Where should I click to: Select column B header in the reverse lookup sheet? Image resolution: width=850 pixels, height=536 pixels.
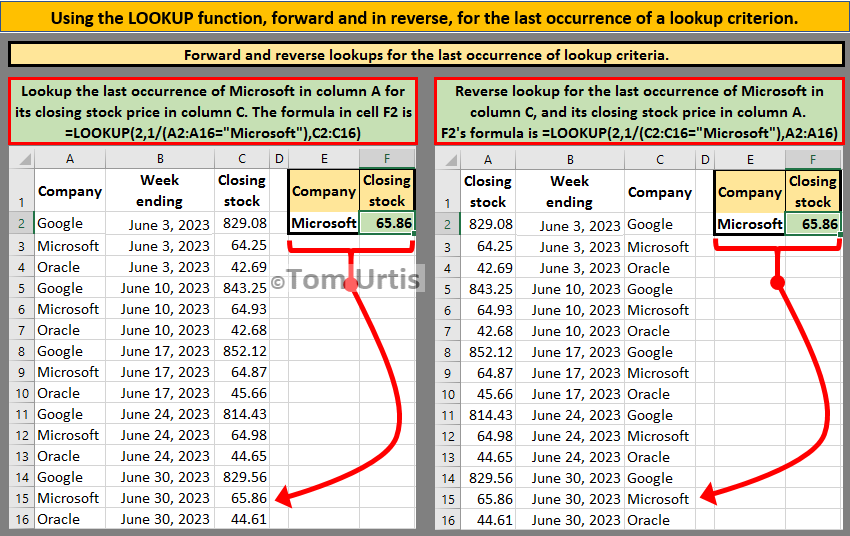[570, 160]
